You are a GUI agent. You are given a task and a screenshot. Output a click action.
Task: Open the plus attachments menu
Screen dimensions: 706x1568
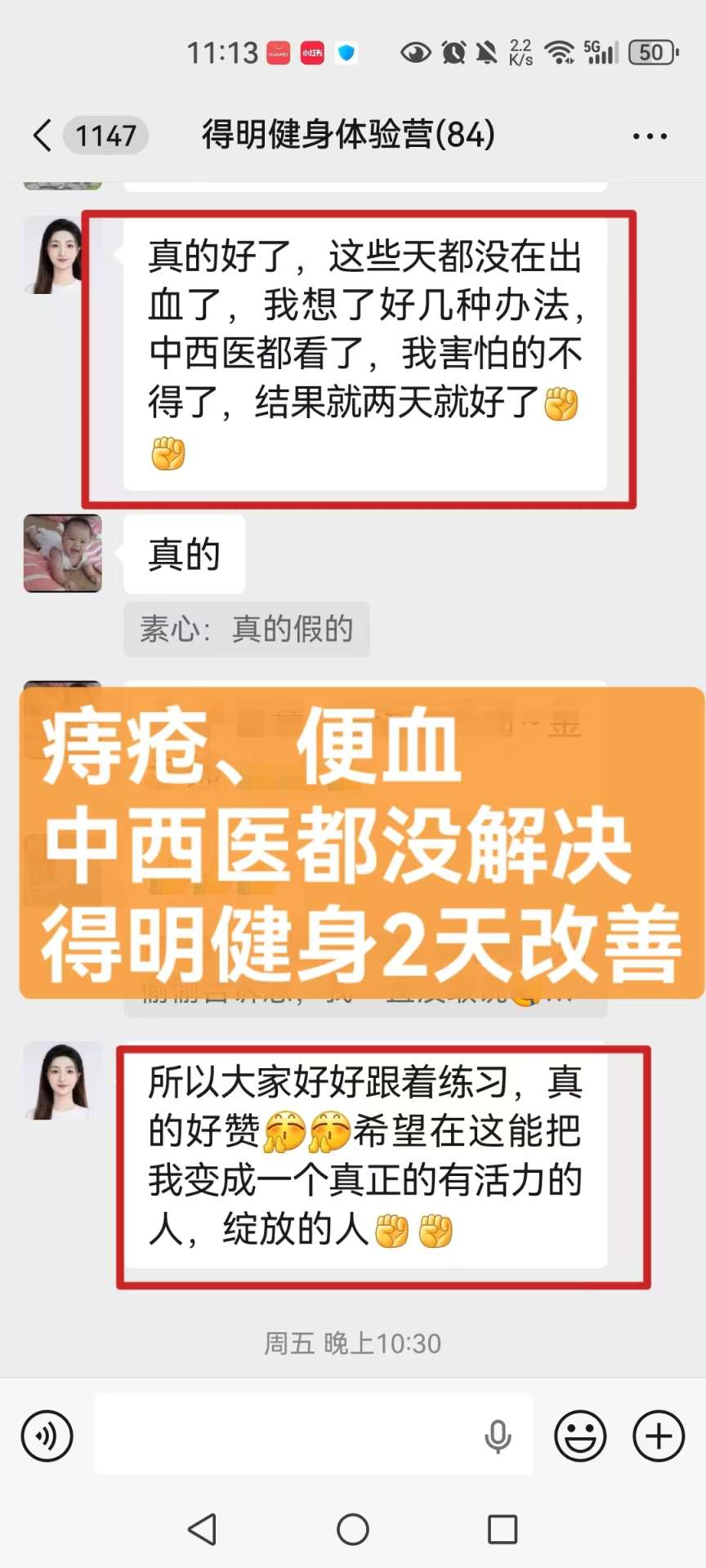[x=659, y=1436]
